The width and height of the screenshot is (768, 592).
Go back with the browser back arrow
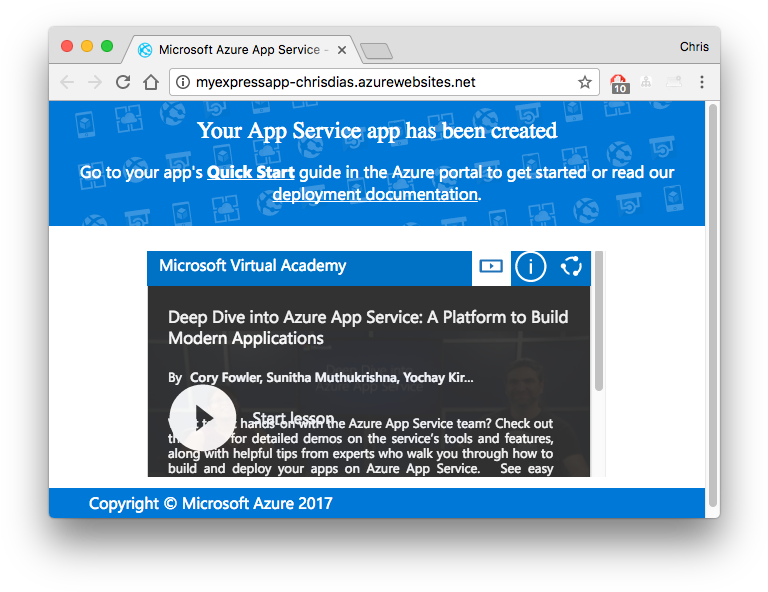(x=67, y=82)
